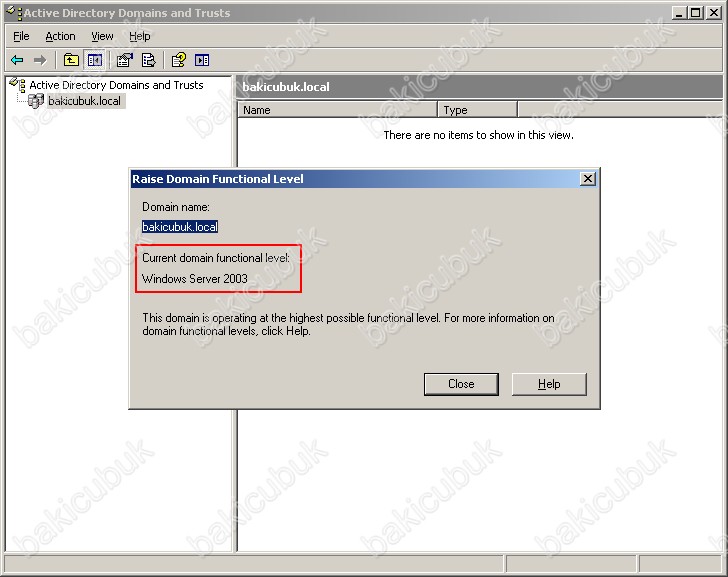Open the Action menu
Viewport: 728px width, 577px height.
click(60, 36)
